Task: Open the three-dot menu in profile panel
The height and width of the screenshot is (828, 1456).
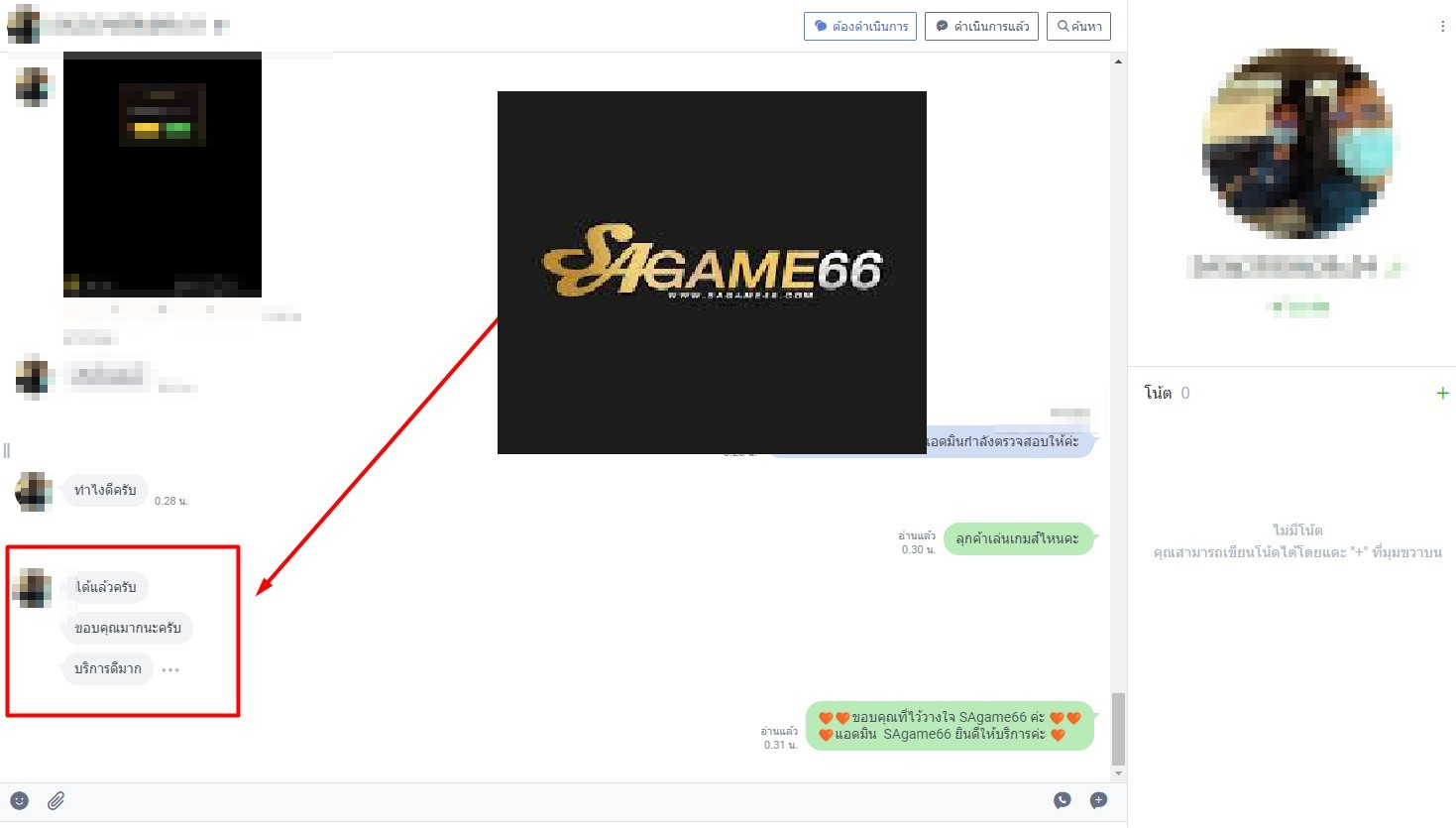Action: pos(1442,27)
